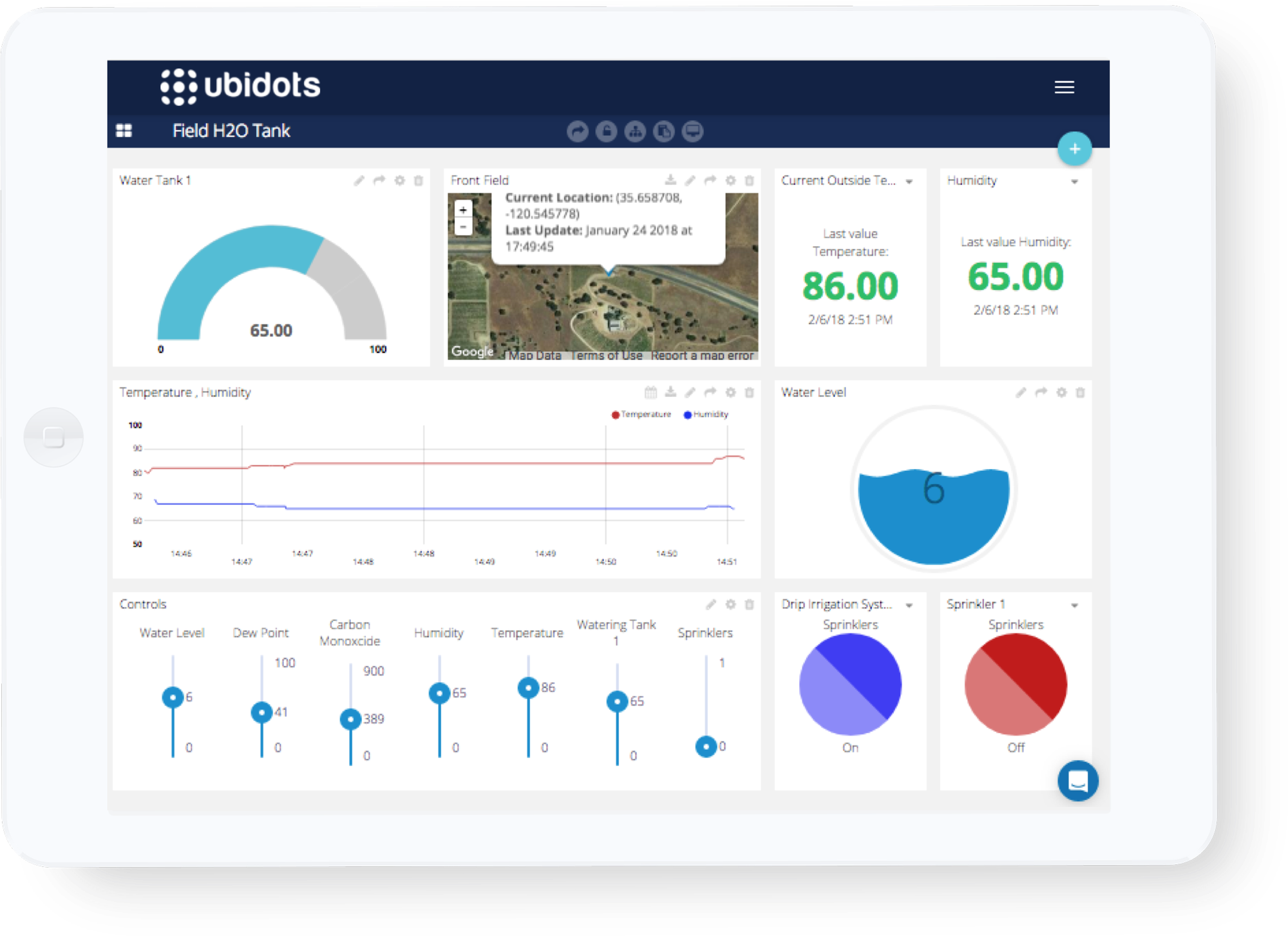Click the Humidity slider handle at 65
The height and width of the screenshot is (936, 1288).
[x=439, y=693]
